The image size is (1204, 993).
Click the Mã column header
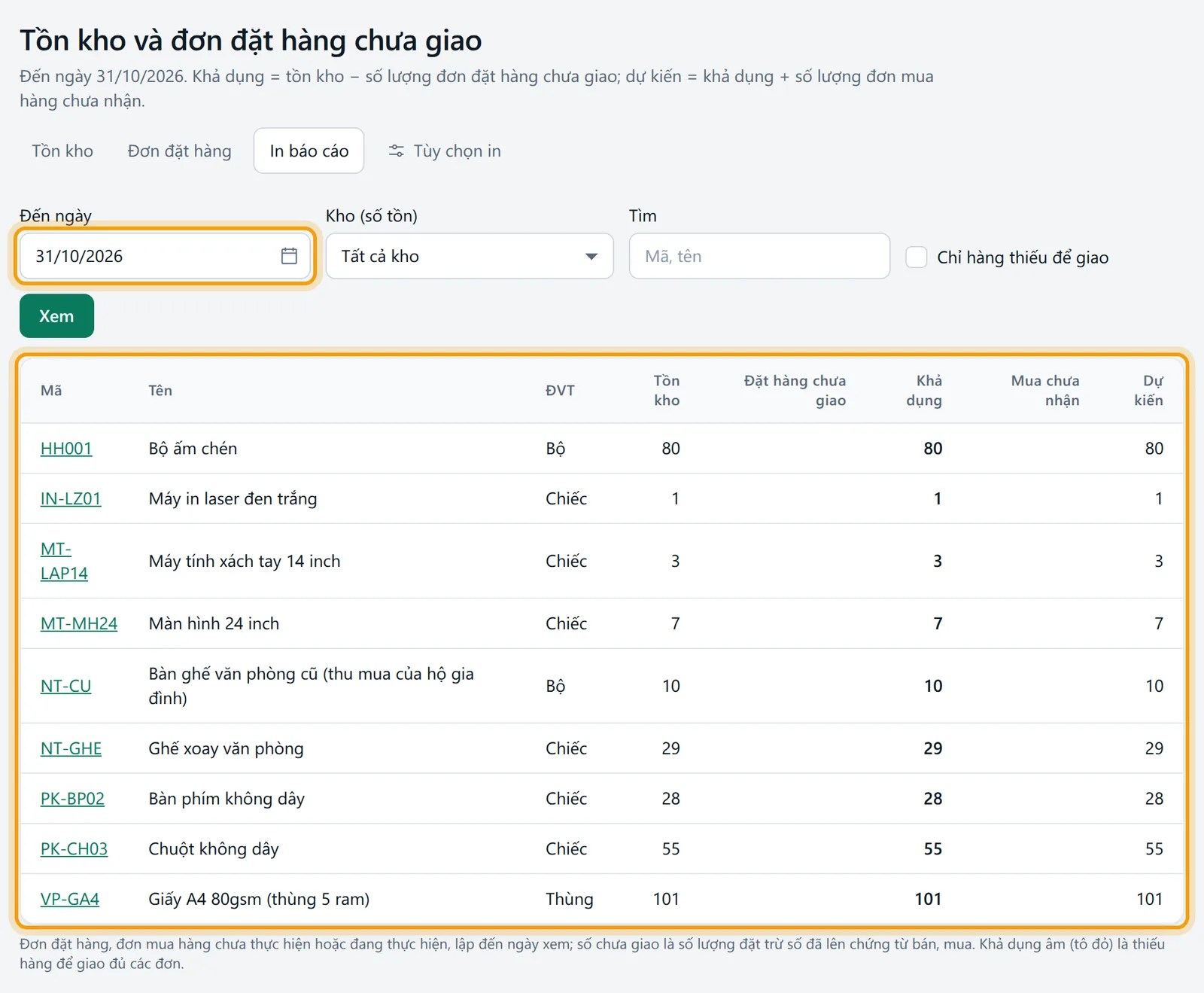(51, 391)
